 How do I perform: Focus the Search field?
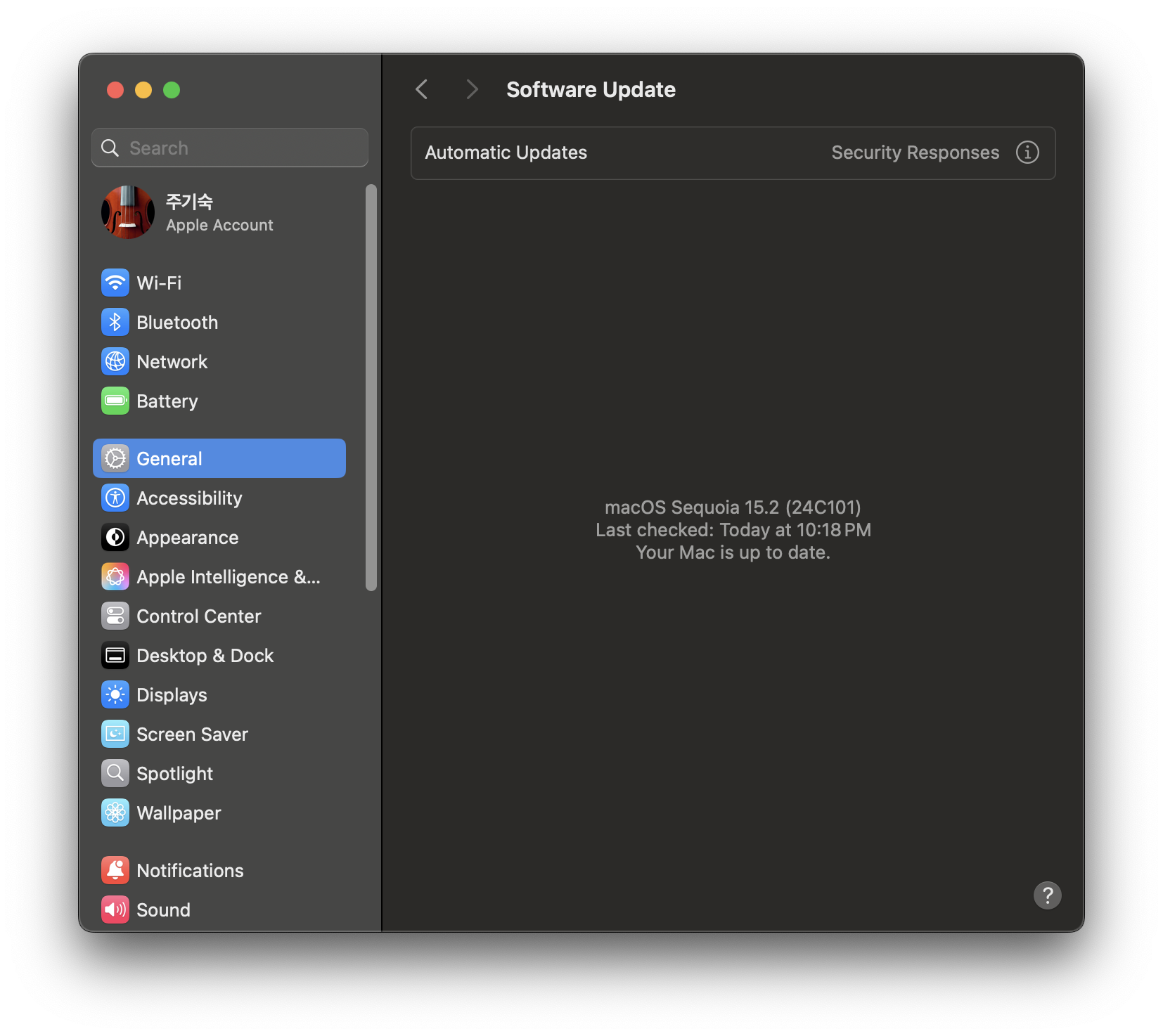pos(230,148)
